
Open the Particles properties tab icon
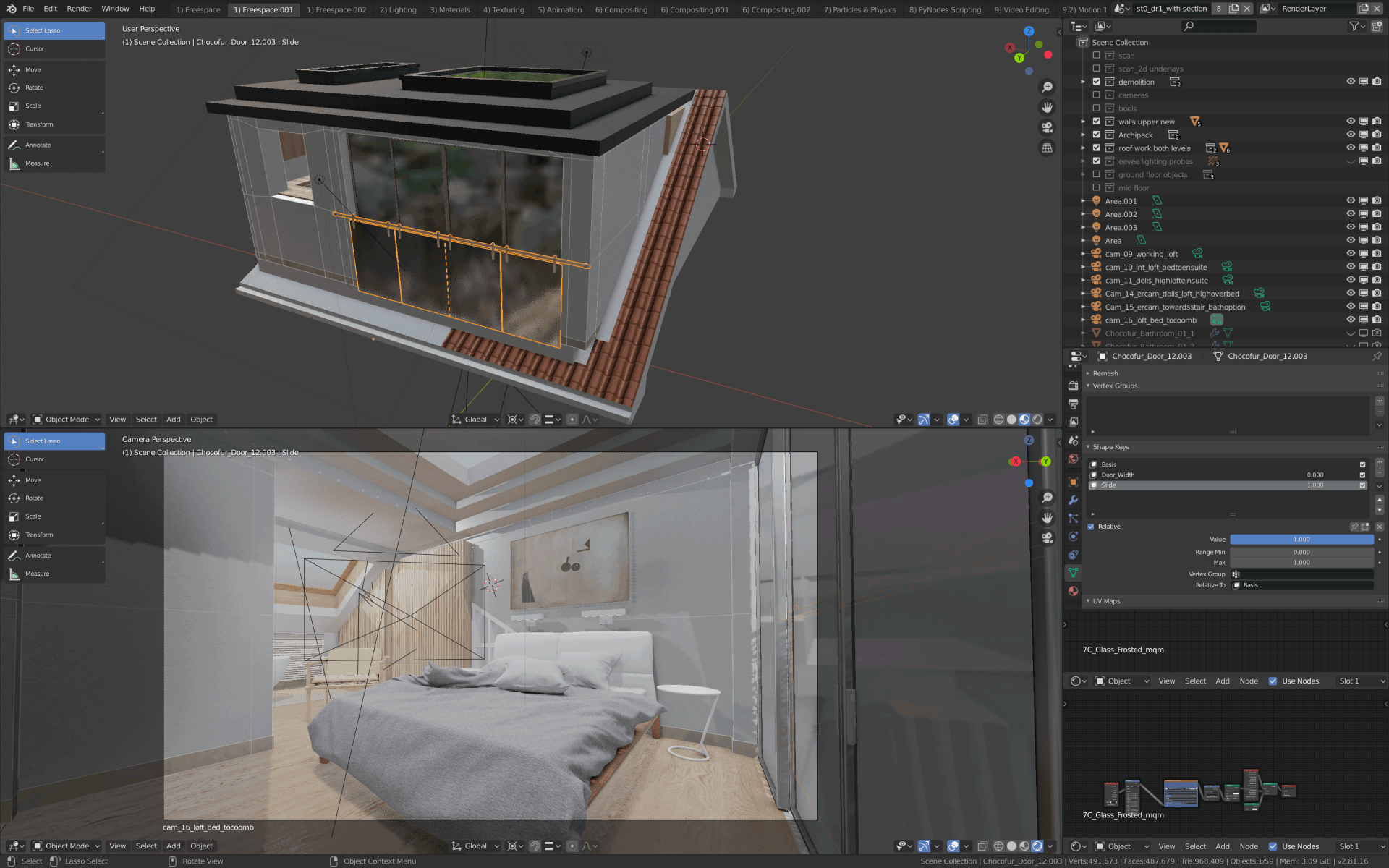click(x=1074, y=518)
